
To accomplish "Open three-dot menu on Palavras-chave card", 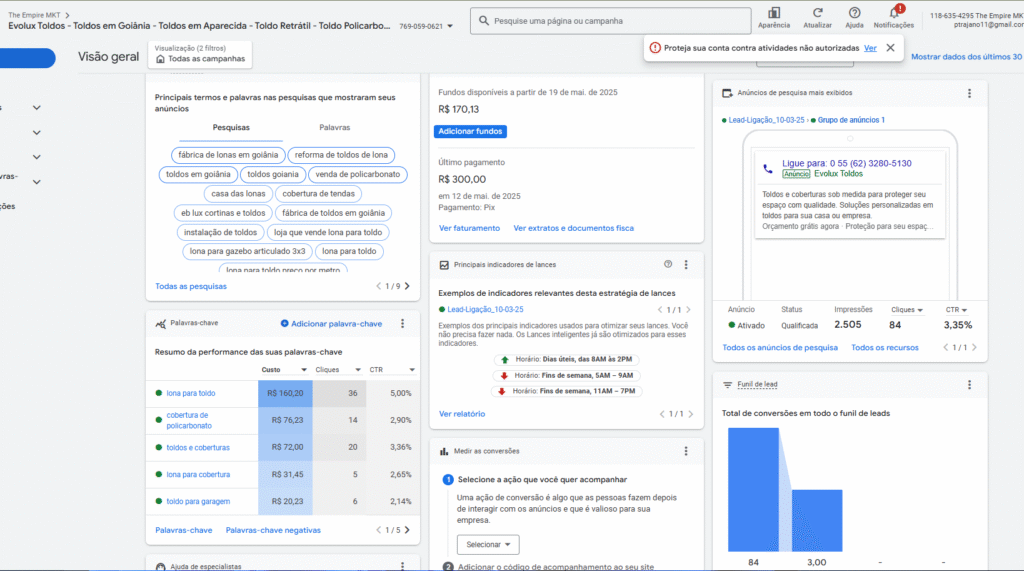I will (x=402, y=324).
